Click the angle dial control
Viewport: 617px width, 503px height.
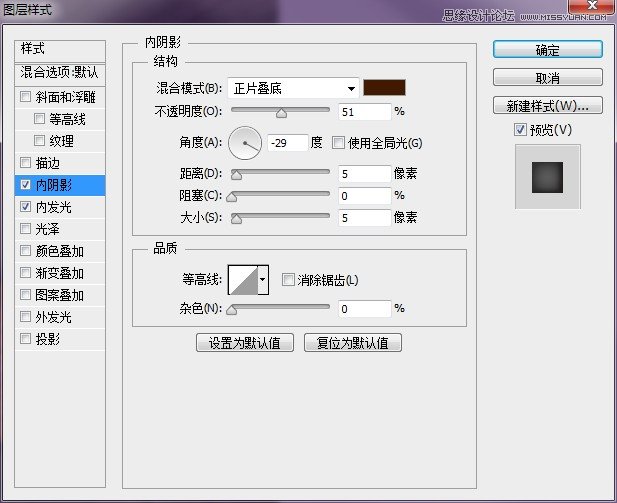point(245,143)
